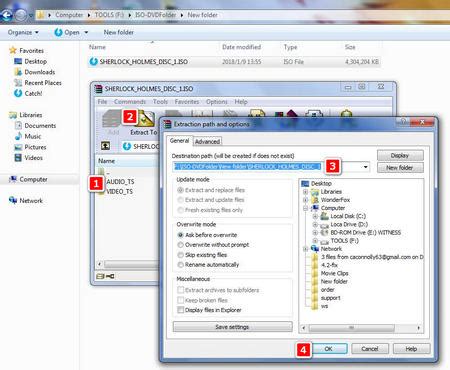Expand TOOLS (F:) in extraction tree

tap(315, 241)
